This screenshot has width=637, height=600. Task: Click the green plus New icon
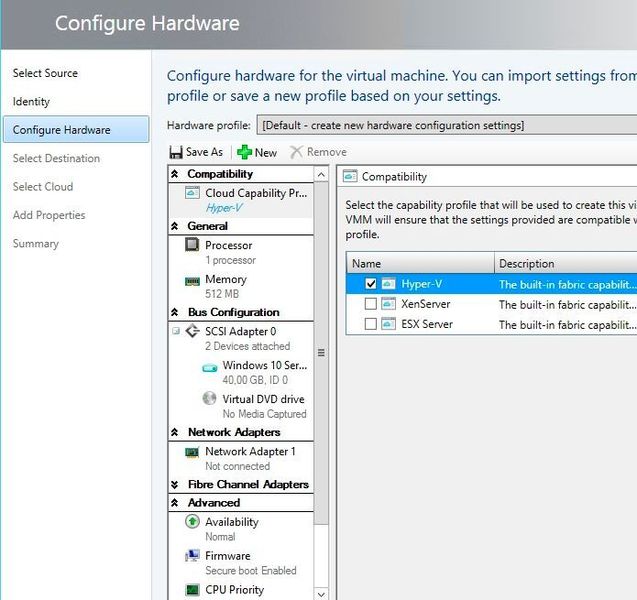click(244, 152)
